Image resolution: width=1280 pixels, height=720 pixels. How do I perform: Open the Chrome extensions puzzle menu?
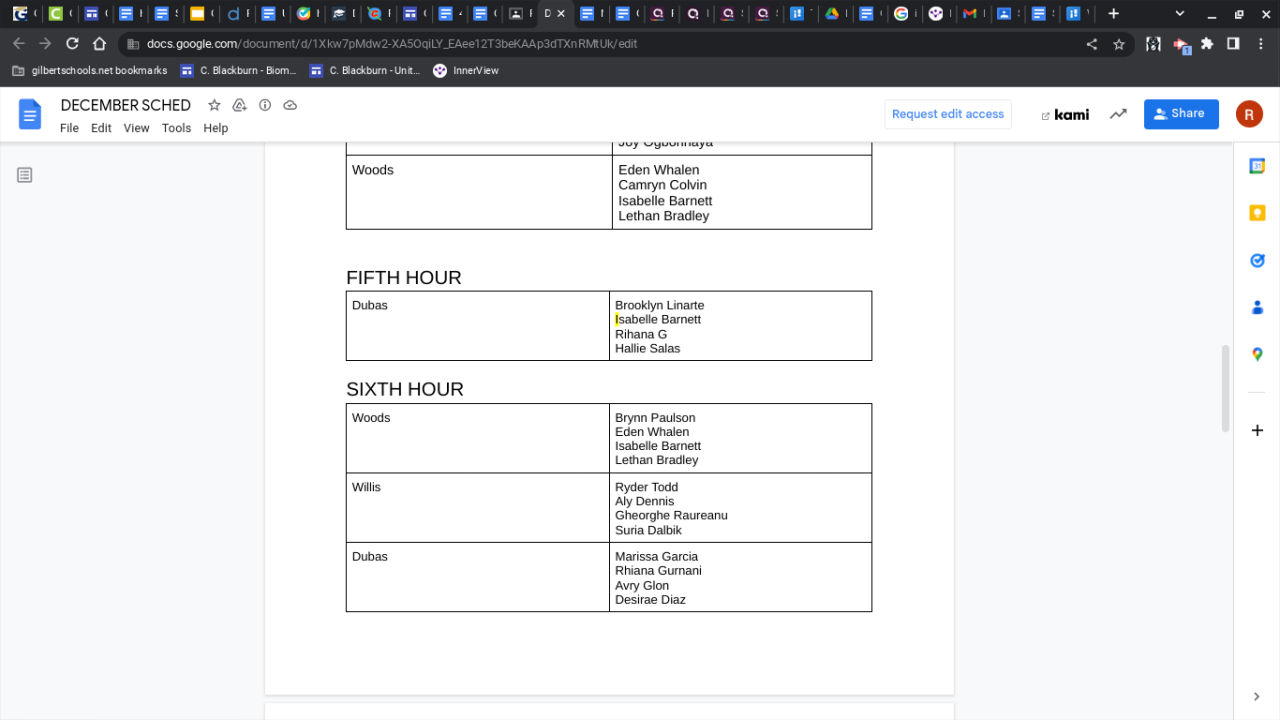point(1207,44)
